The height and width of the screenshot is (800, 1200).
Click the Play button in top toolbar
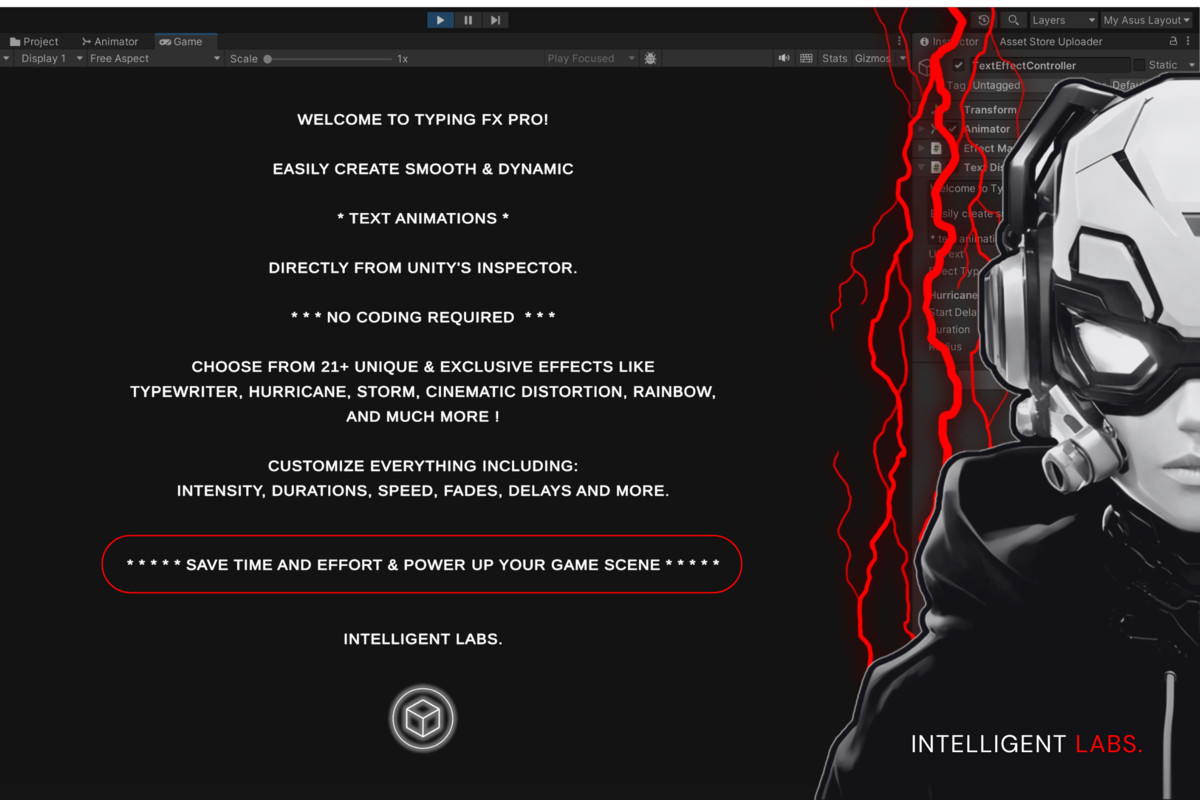pyautogui.click(x=440, y=20)
